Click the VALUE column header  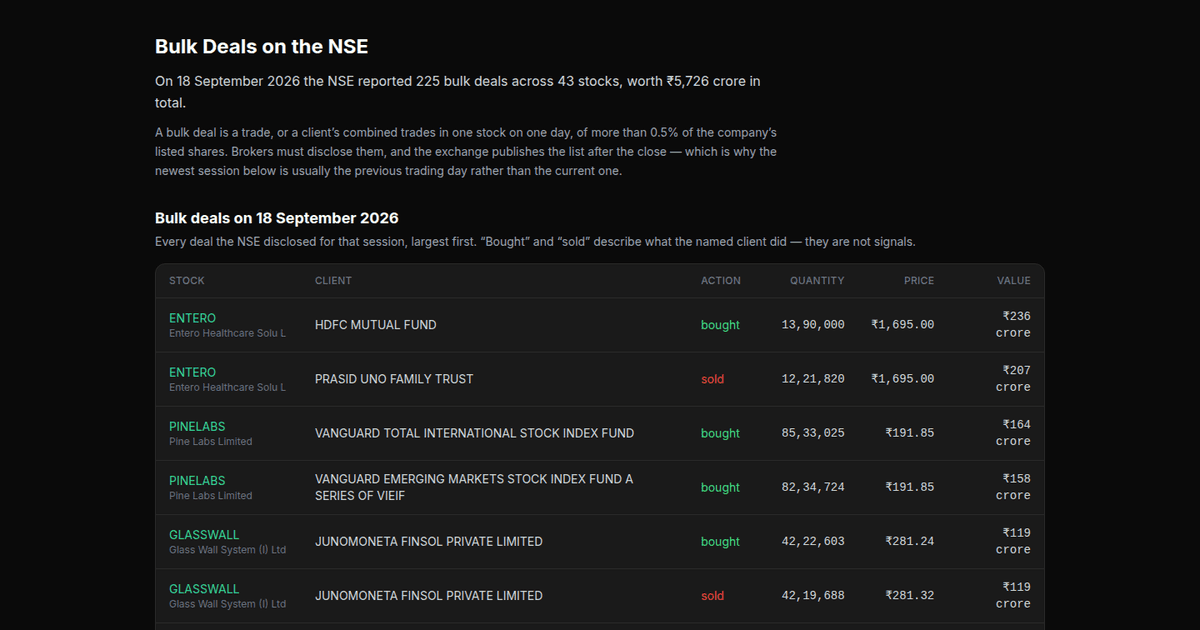tap(1014, 281)
